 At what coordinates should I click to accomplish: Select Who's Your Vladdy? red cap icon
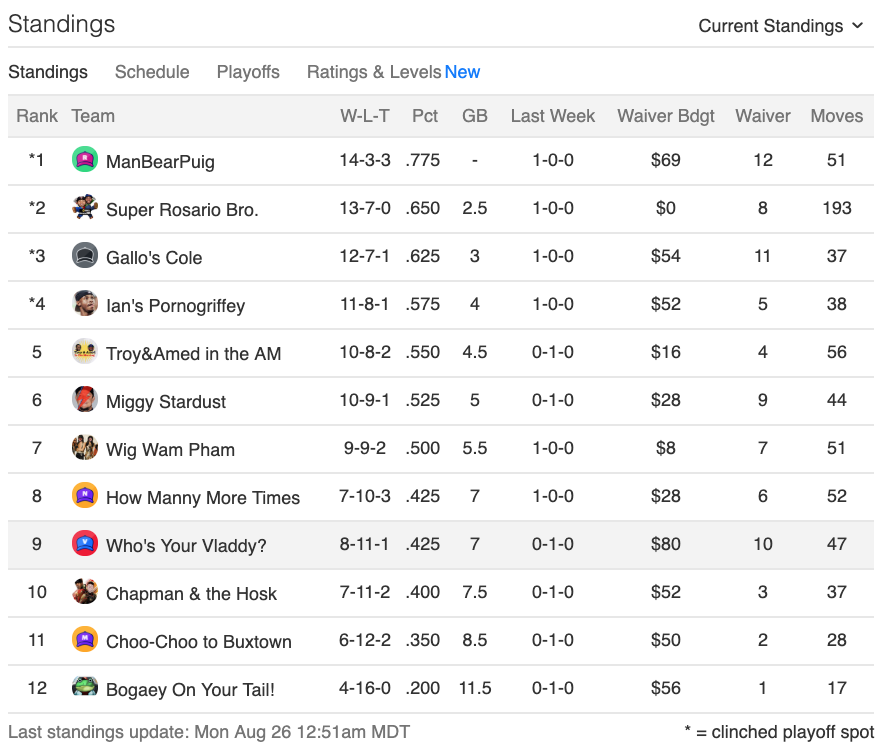pos(85,543)
